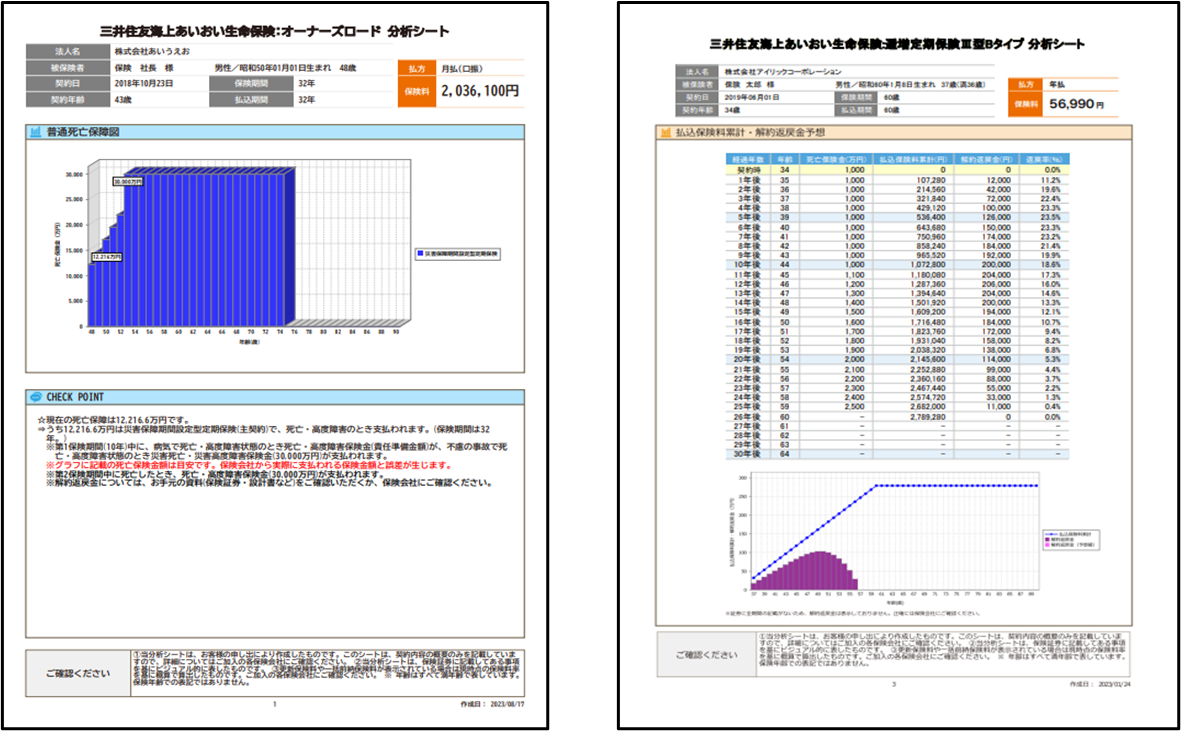Click the cumulative premium 107,280
The width and height of the screenshot is (1181, 731).
tap(932, 180)
